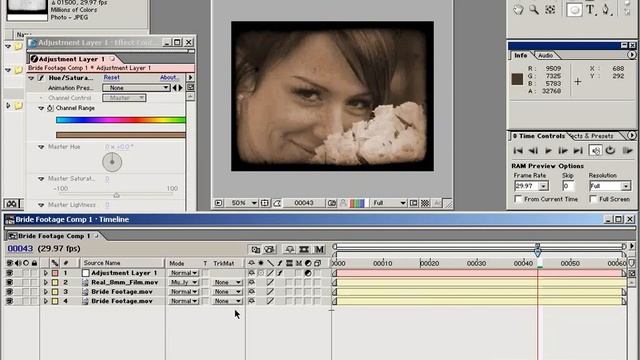Step back one frame in Time Controls
Screen dimensions: 640x360
(533, 151)
